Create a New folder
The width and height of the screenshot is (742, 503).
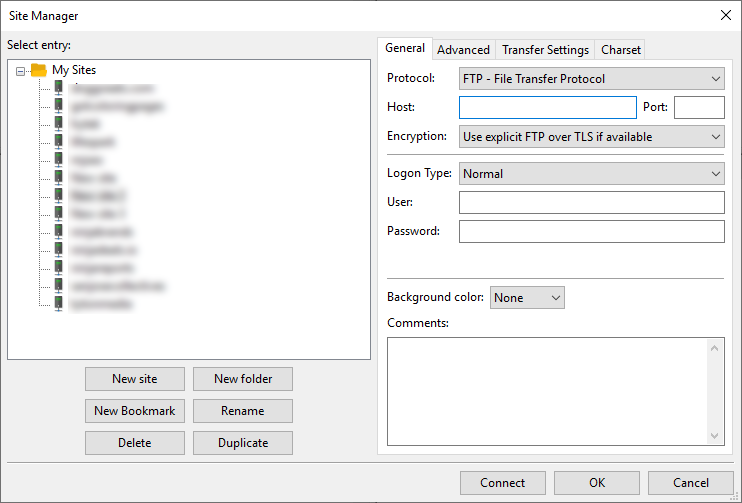(243, 379)
